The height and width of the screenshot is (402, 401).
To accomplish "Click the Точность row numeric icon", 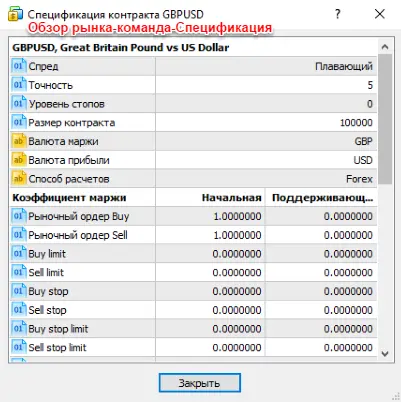I will click(x=19, y=85).
